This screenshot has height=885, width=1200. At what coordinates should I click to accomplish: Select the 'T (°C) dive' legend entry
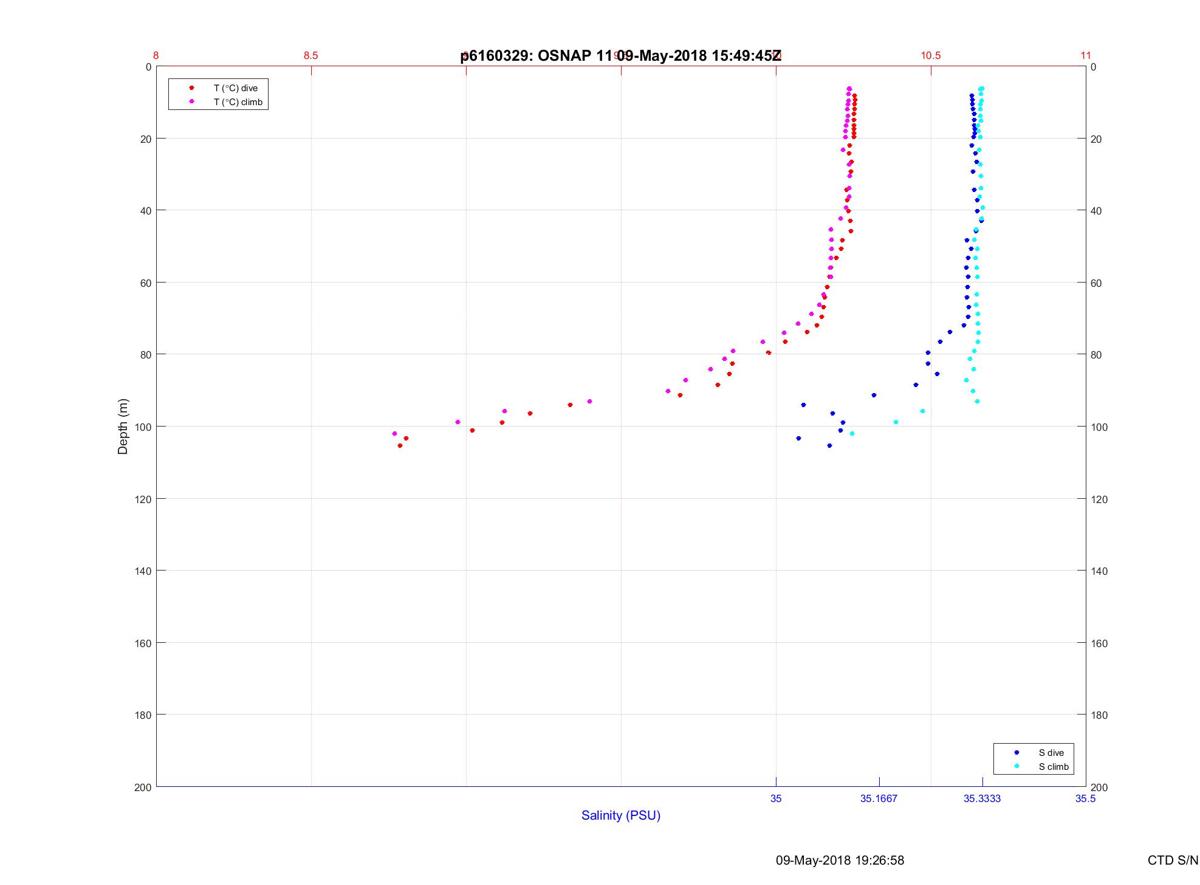point(235,88)
